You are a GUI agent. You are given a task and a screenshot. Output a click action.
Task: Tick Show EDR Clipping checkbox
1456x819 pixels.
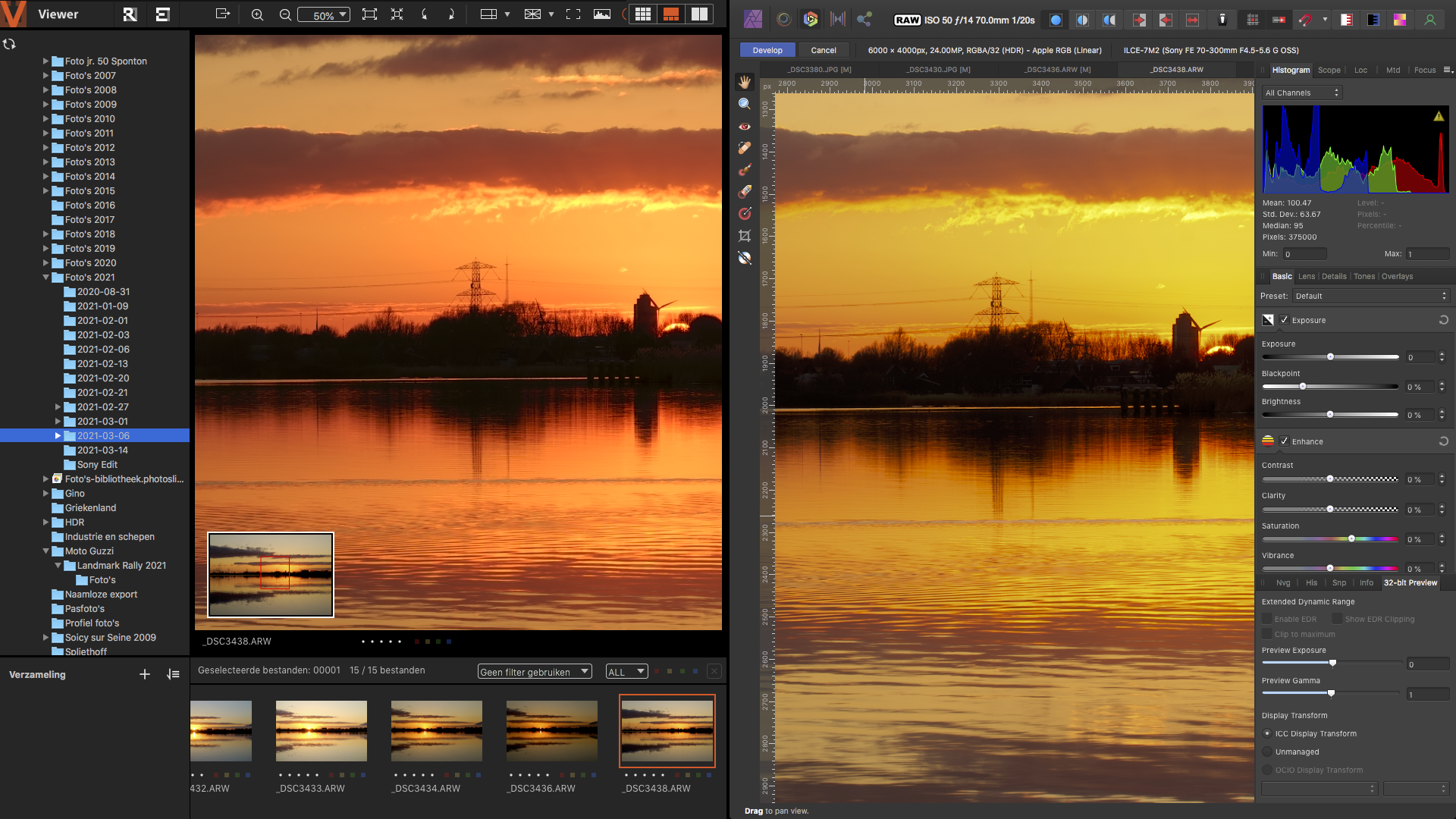click(1337, 619)
